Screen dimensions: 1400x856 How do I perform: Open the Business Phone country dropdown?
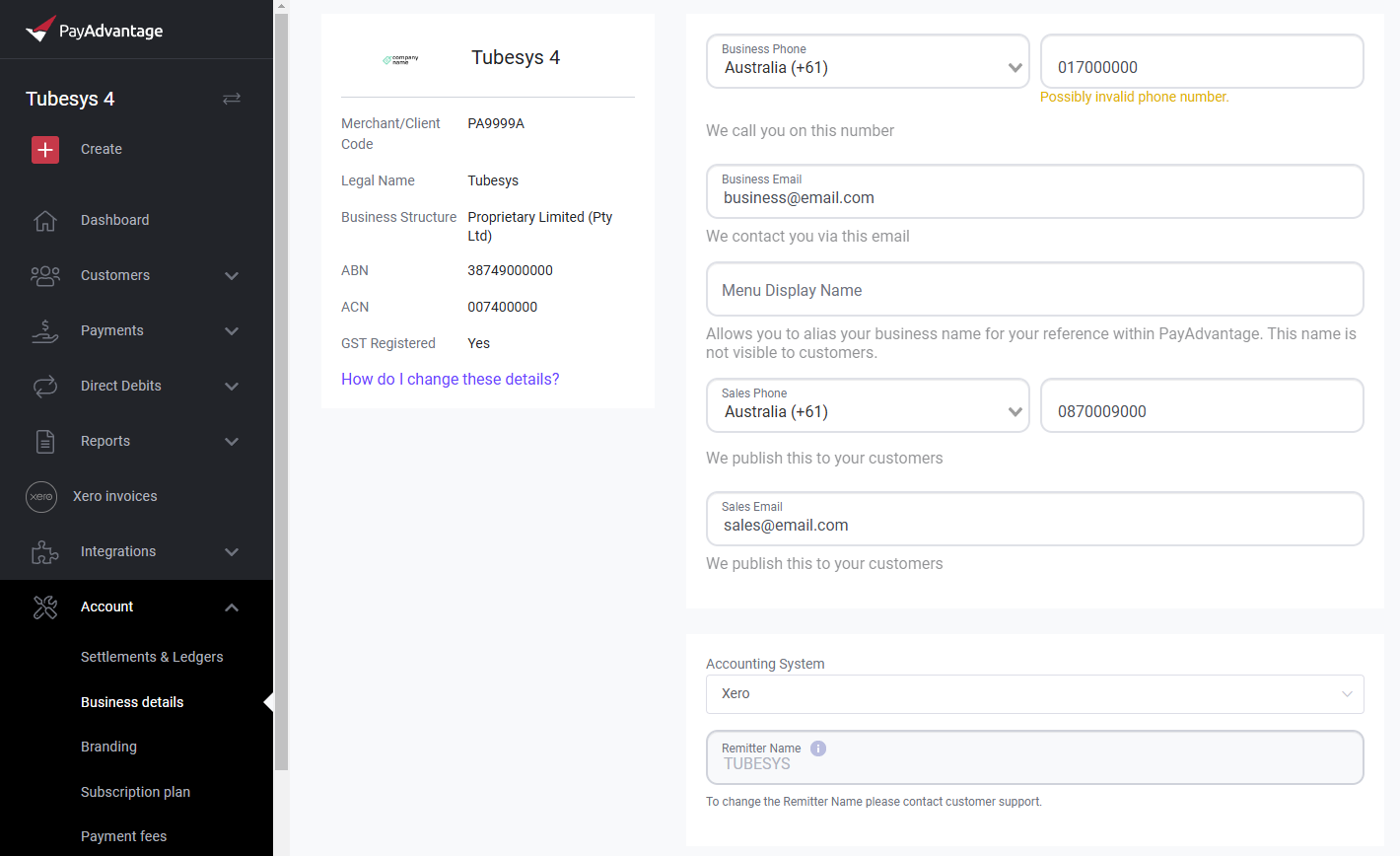868,61
